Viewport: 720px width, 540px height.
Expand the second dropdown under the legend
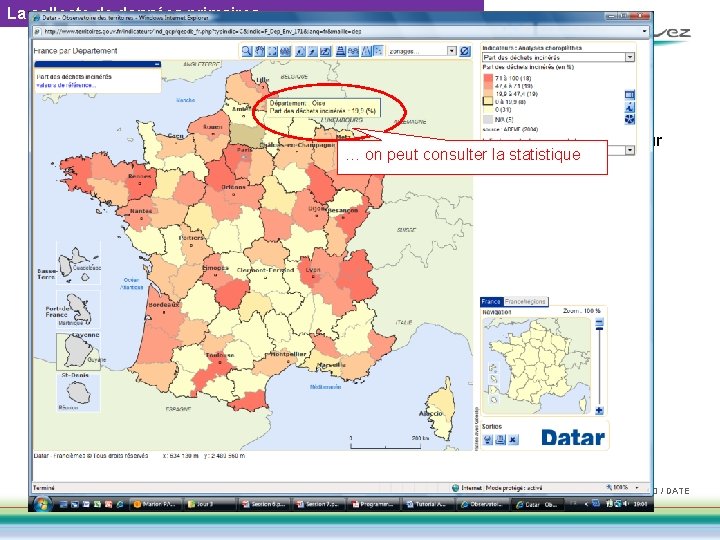click(630, 150)
